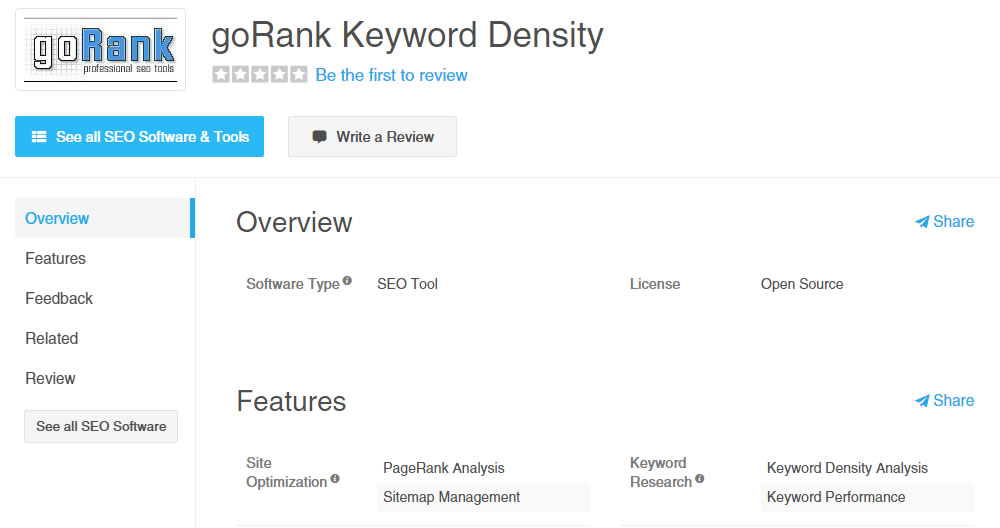1000x528 pixels.
Task: Click the See all SEO Software sidebar button
Action: coord(101,426)
